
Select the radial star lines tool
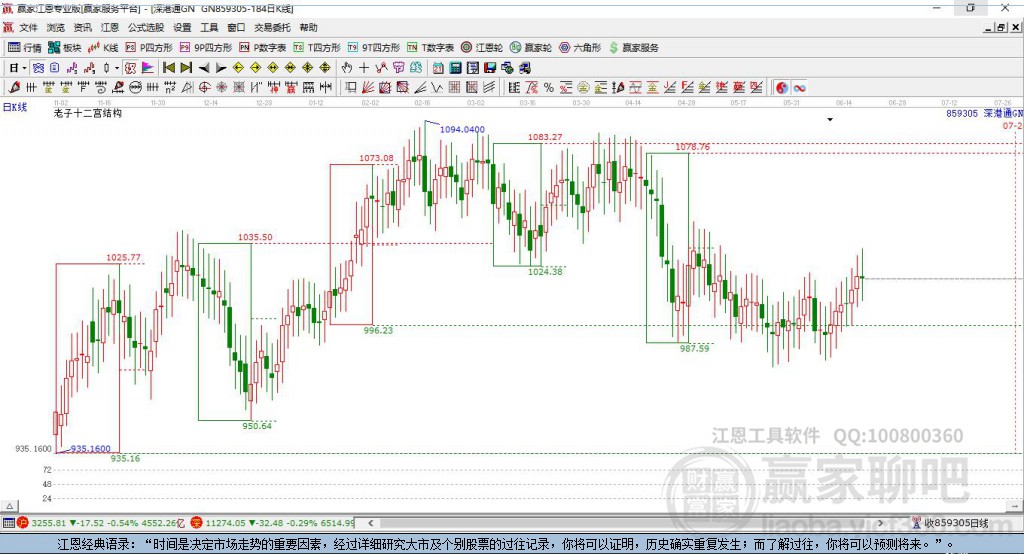222,88
